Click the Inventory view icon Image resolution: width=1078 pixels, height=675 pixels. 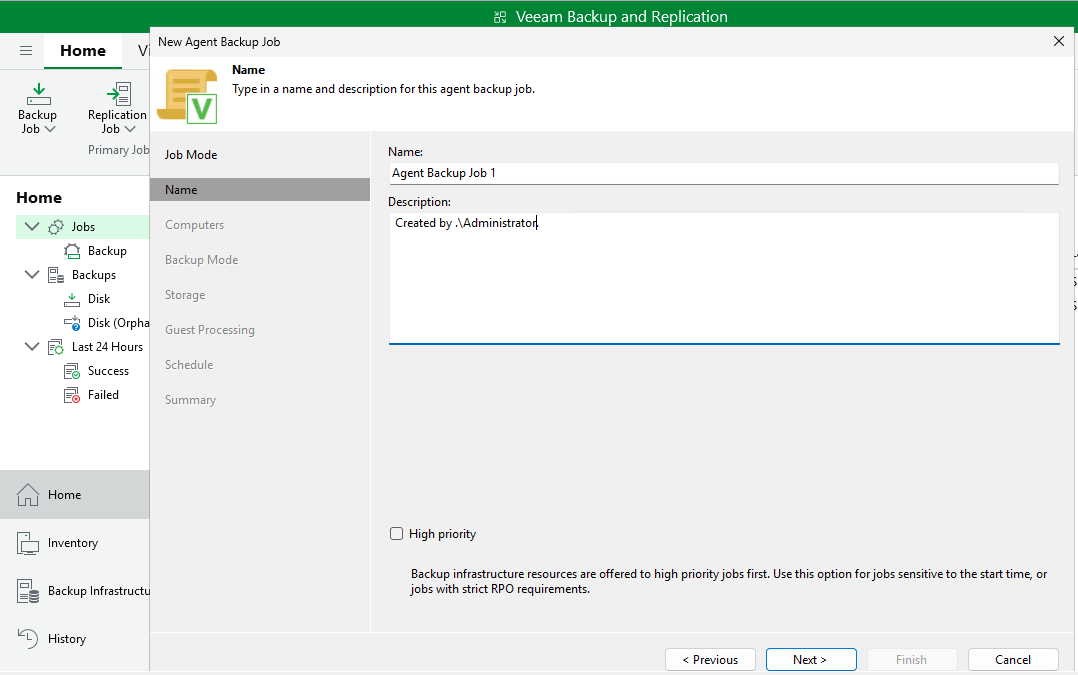pos(28,543)
